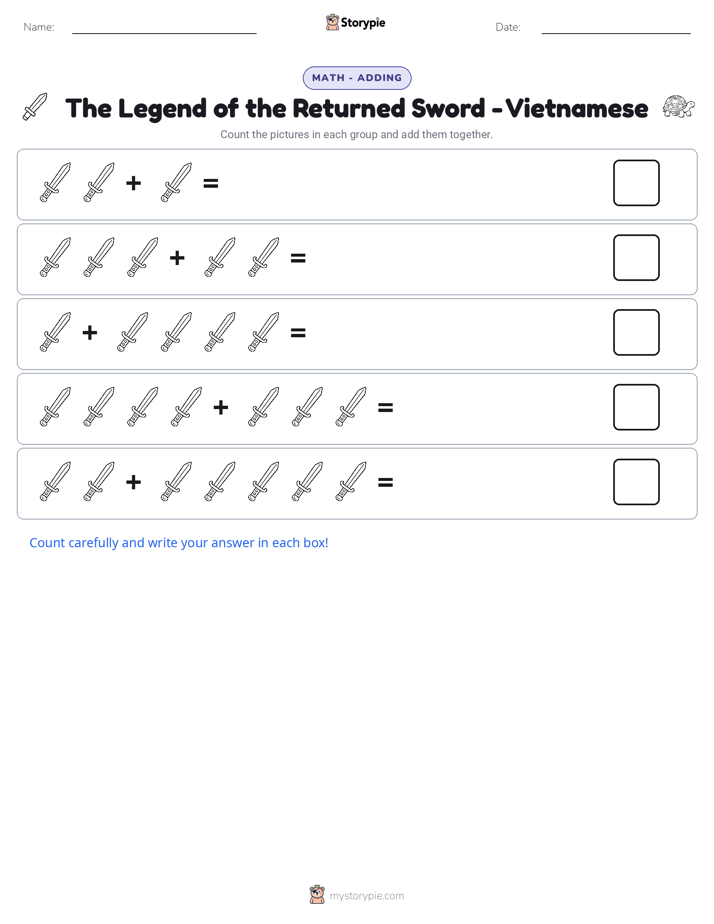Screen dimensions: 714x924
Task: Click the Storypie bear logo at top
Action: point(332,22)
